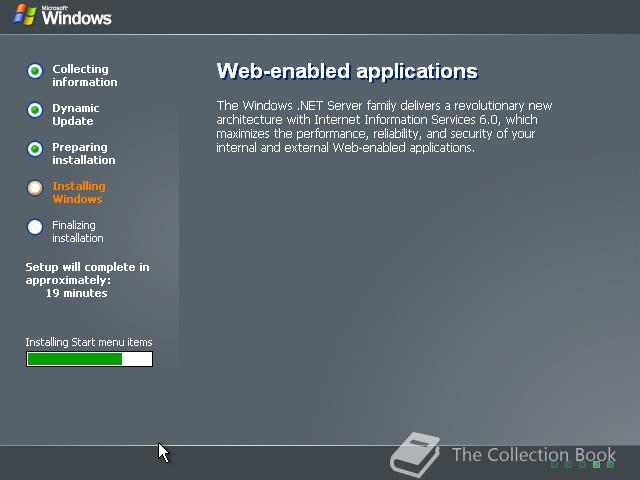Click the Dynamic Update step indicator

coord(35,110)
